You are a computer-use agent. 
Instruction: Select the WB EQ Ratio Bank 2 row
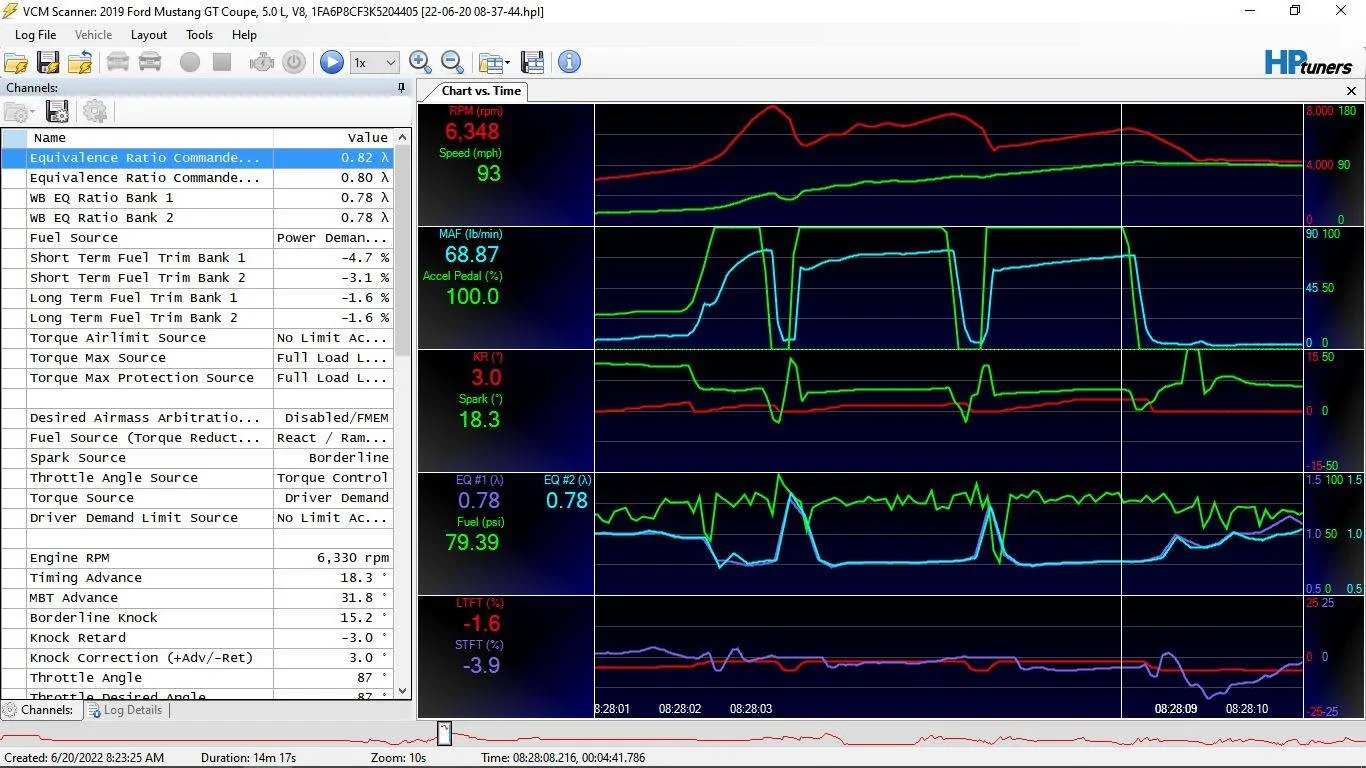click(197, 218)
